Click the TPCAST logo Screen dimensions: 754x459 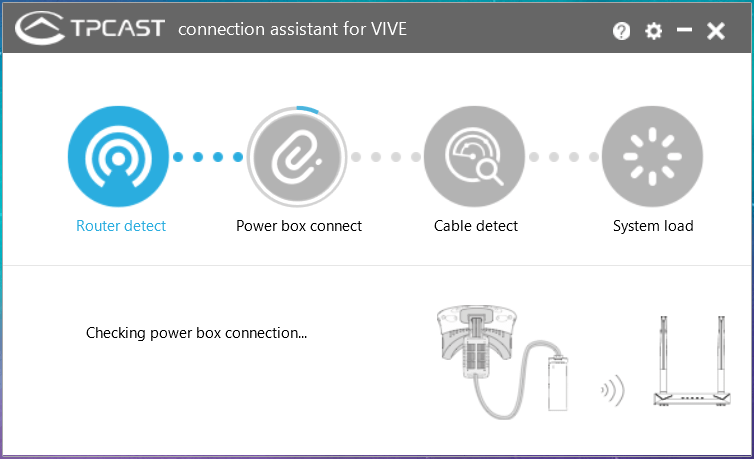(90, 28)
